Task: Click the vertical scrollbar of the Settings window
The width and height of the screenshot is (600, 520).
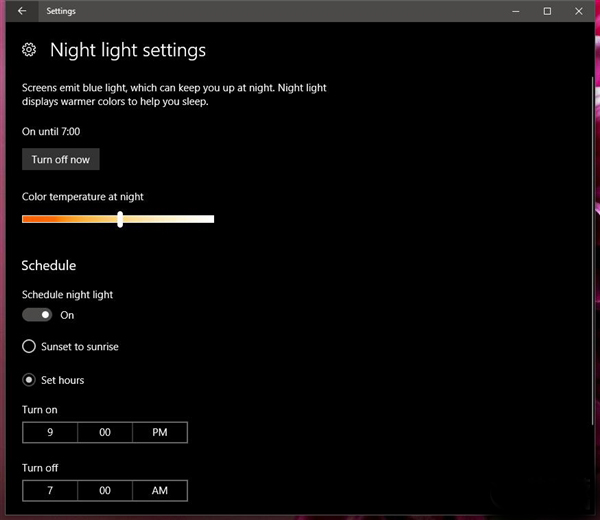Action: point(593,251)
